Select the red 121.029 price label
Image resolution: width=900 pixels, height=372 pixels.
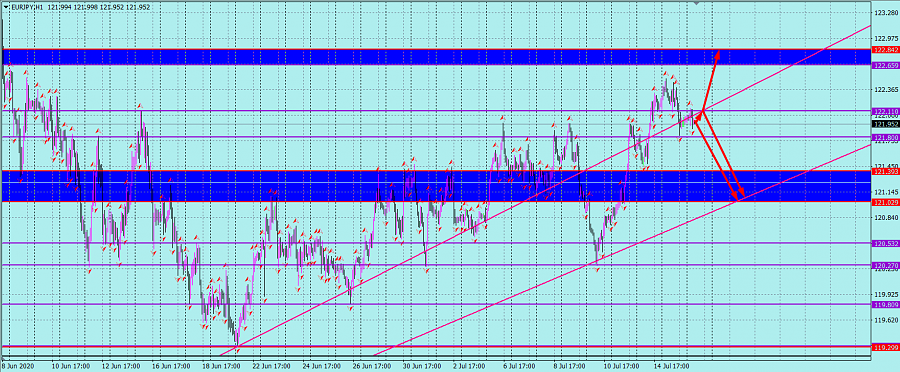(885, 203)
